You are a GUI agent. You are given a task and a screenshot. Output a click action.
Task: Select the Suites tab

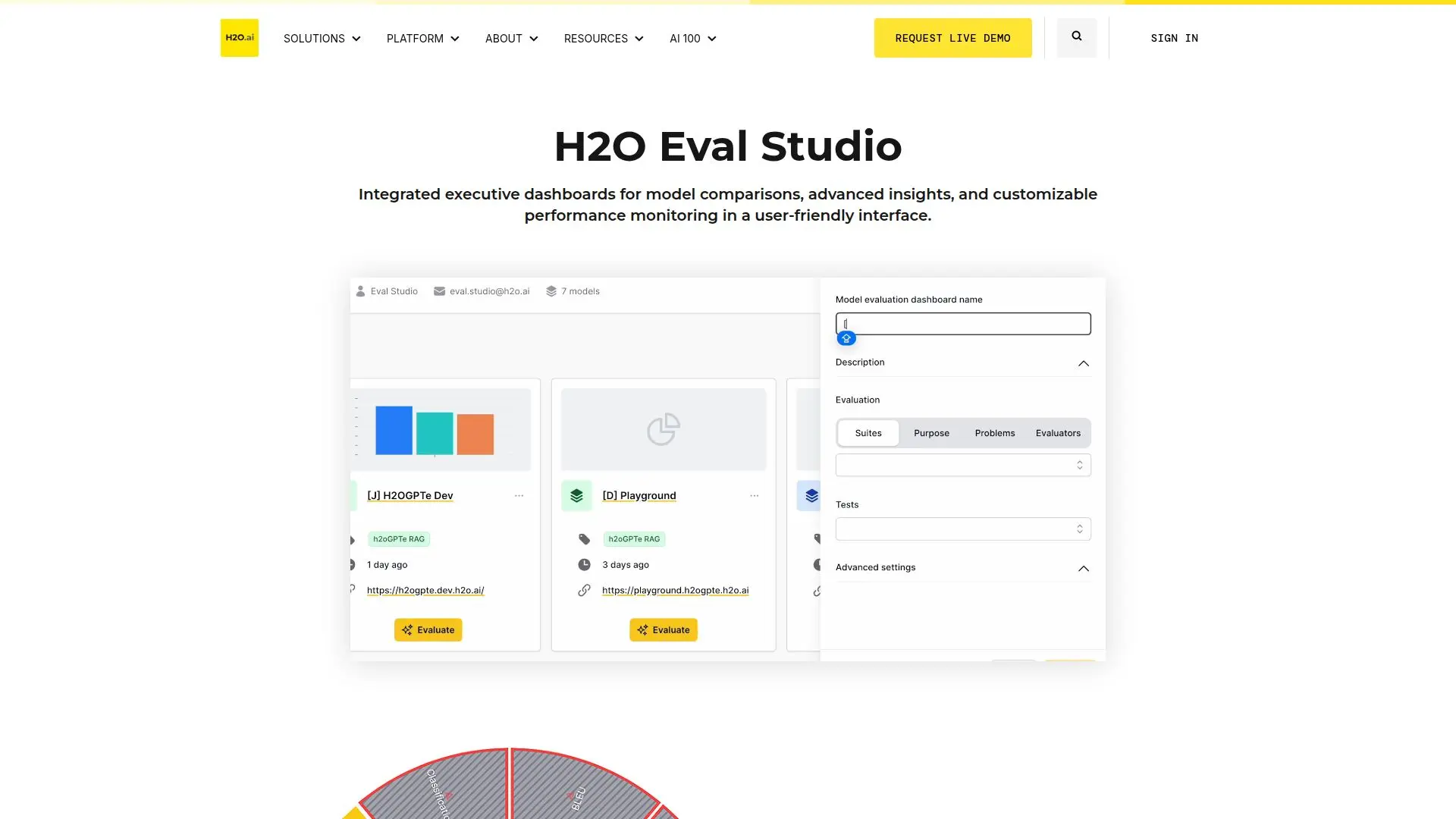tap(868, 433)
